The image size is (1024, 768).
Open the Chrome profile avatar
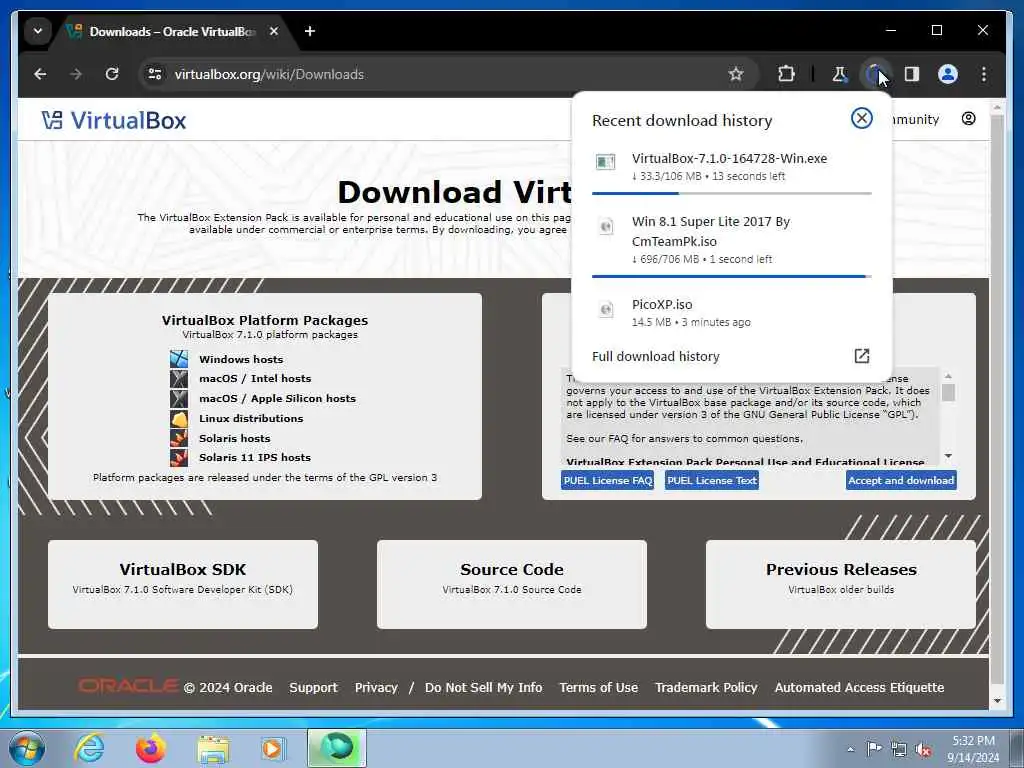(948, 74)
